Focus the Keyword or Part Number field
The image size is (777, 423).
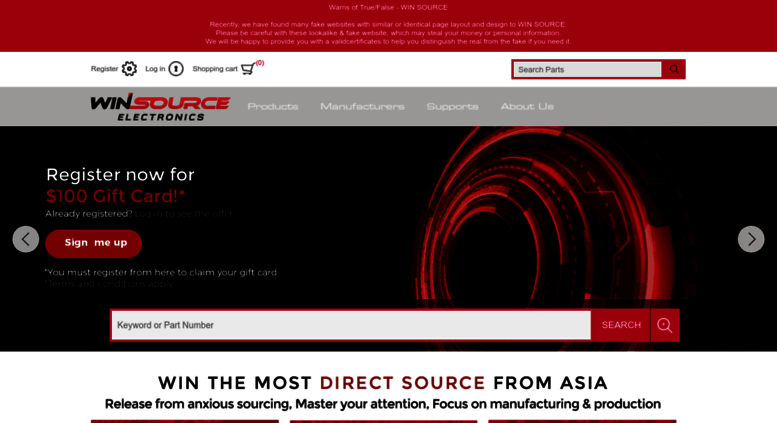point(351,325)
